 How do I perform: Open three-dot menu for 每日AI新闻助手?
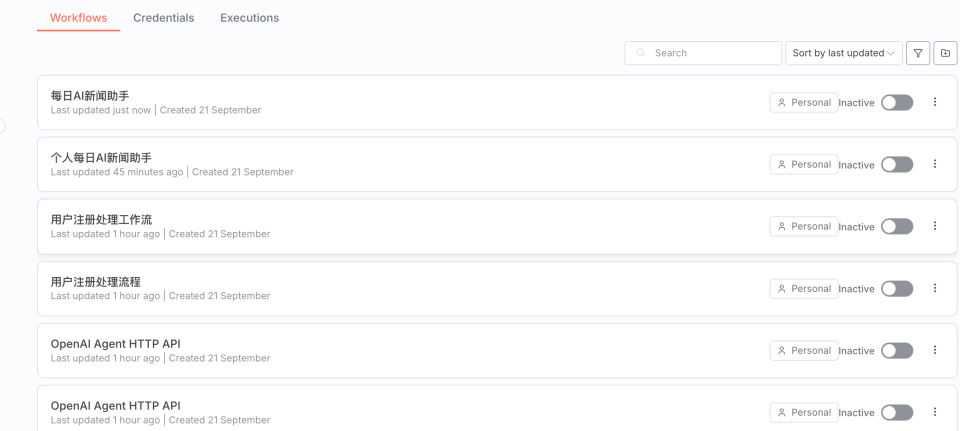pyautogui.click(x=935, y=102)
